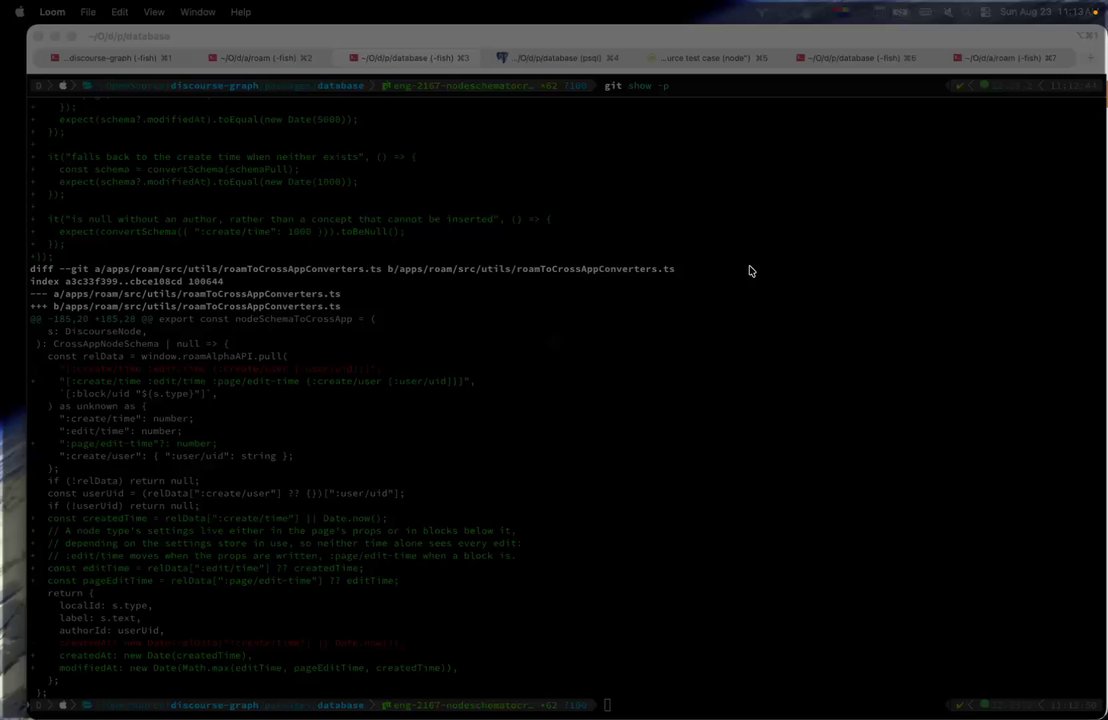Click the const createdTime = line
Viewport: 1108px width, 720px height.
(217, 518)
